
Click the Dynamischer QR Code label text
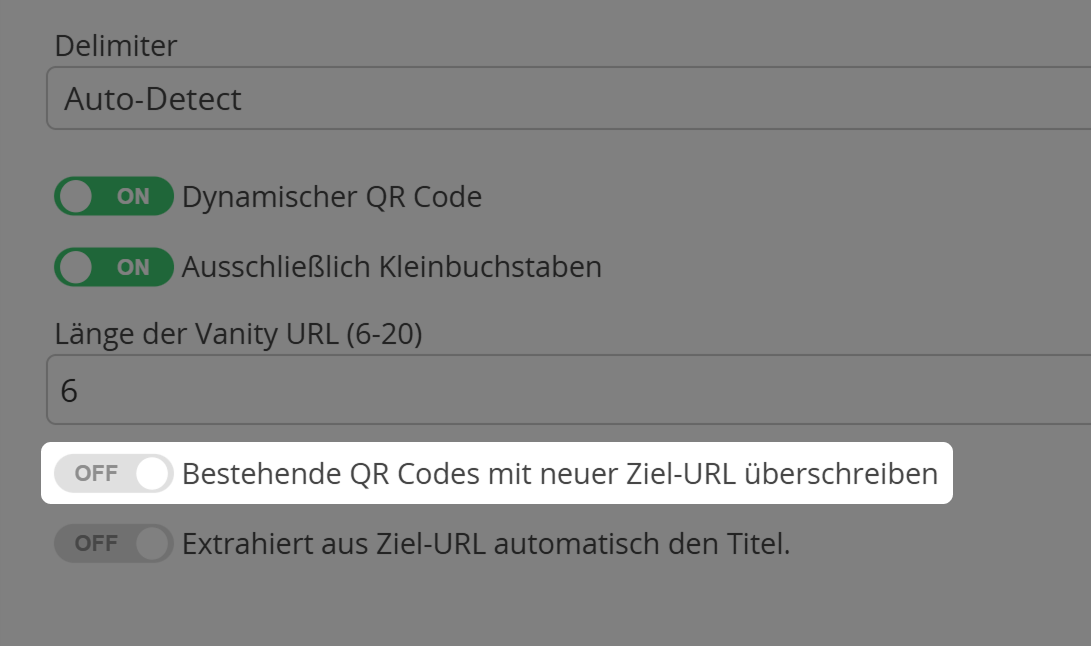[332, 197]
